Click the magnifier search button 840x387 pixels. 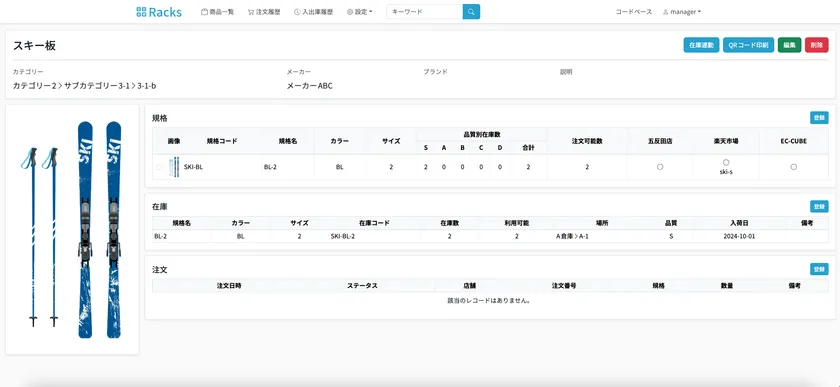tap(471, 12)
